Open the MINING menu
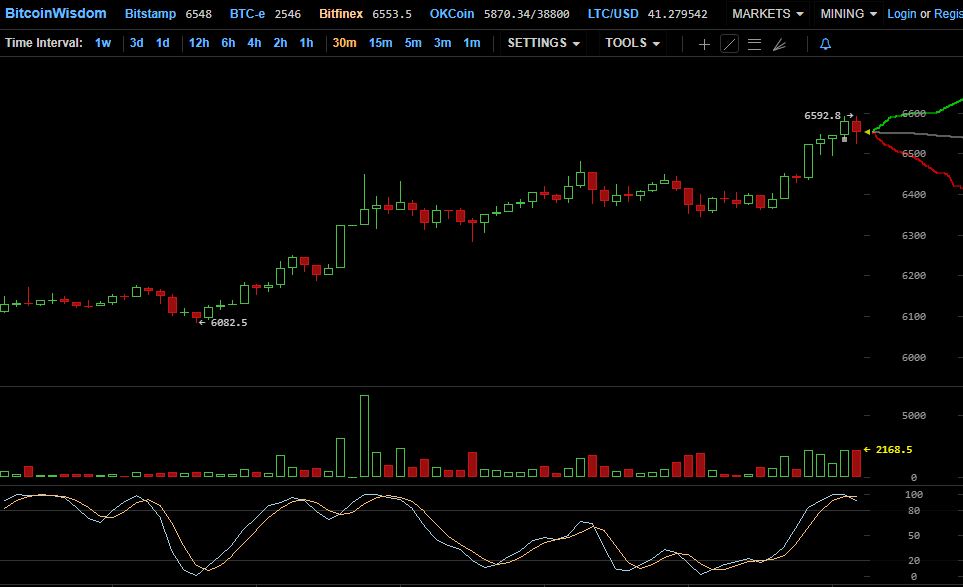This screenshot has height=587, width=963. [848, 14]
